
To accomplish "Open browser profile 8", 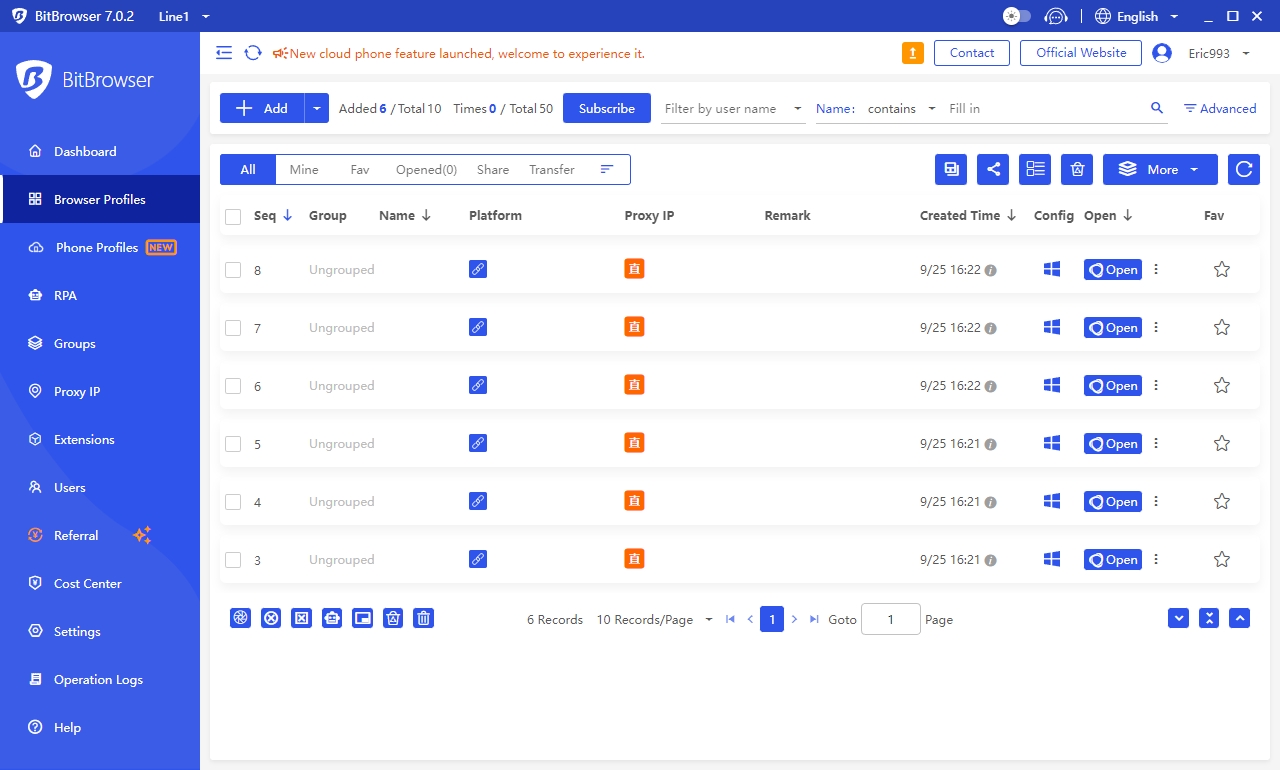I will (x=1113, y=270).
